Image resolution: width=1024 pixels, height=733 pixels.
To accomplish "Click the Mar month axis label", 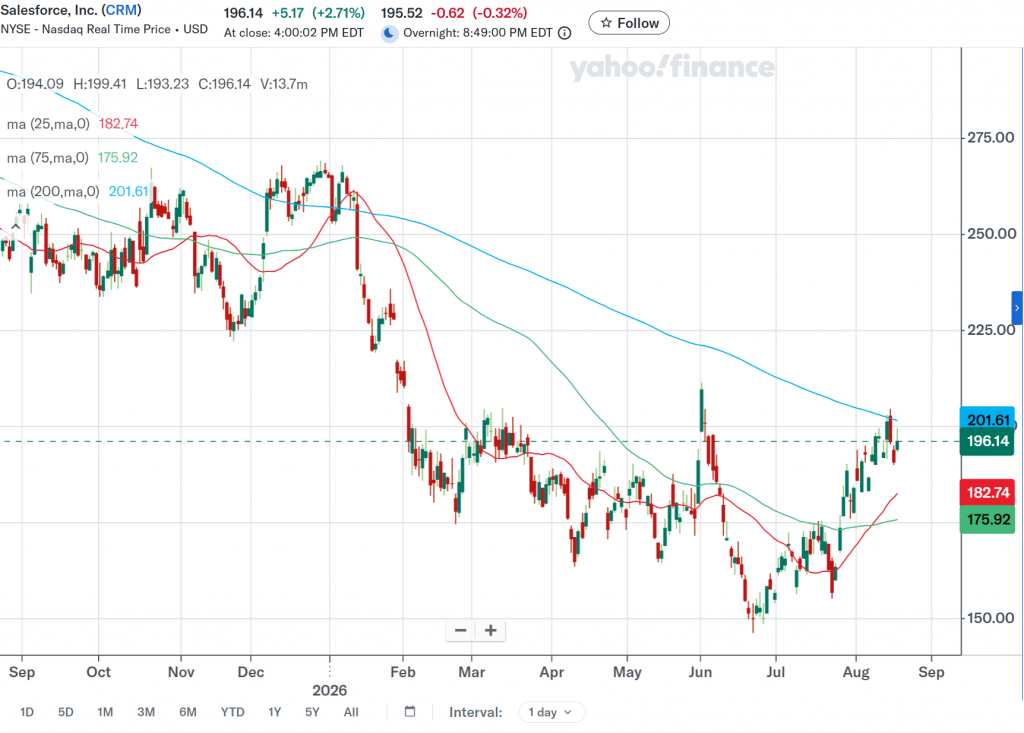I will [x=472, y=672].
